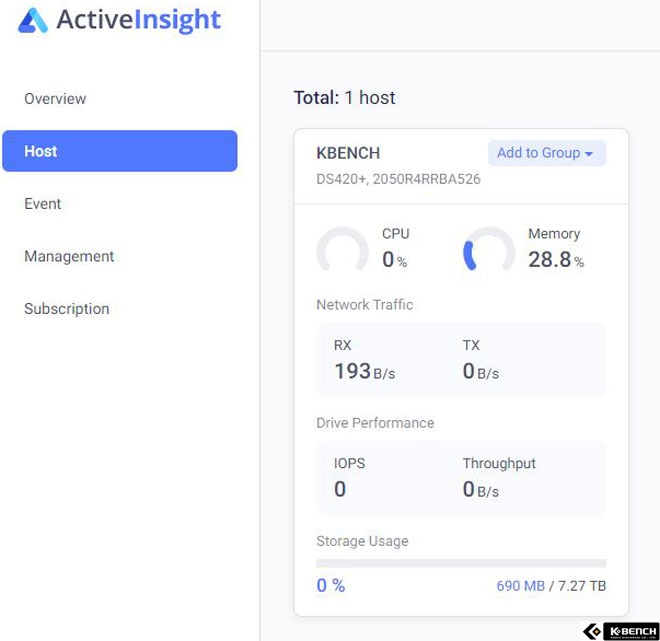Click the Throughput 0 B/s value
The width and height of the screenshot is (660, 641).
481,489
